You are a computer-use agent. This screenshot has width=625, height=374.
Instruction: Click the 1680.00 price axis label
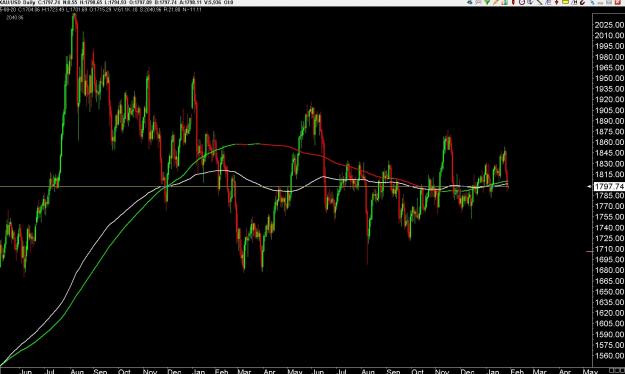609,270
